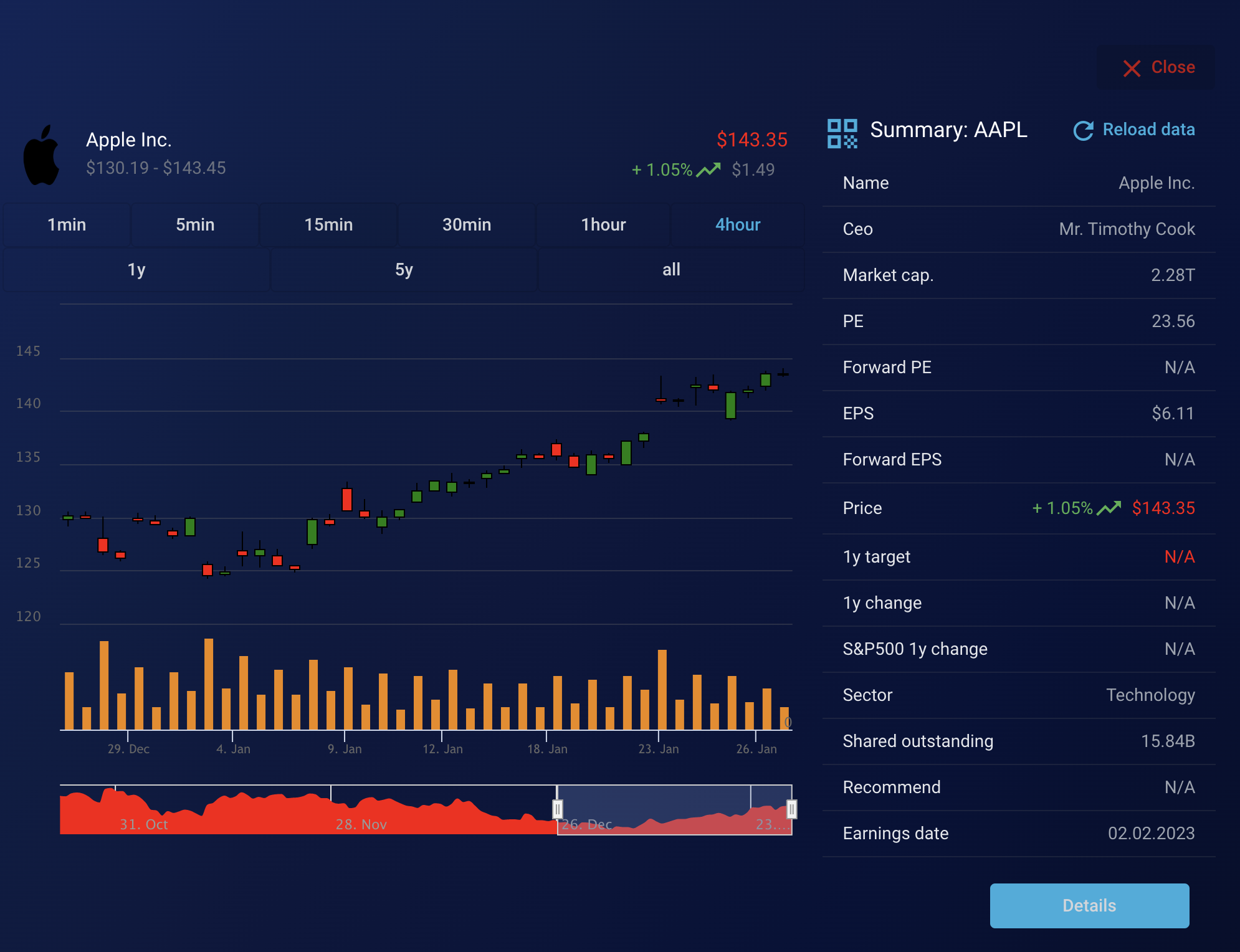The width and height of the screenshot is (1240, 952).
Task: Click left handle of the range navigator
Action: [x=558, y=809]
